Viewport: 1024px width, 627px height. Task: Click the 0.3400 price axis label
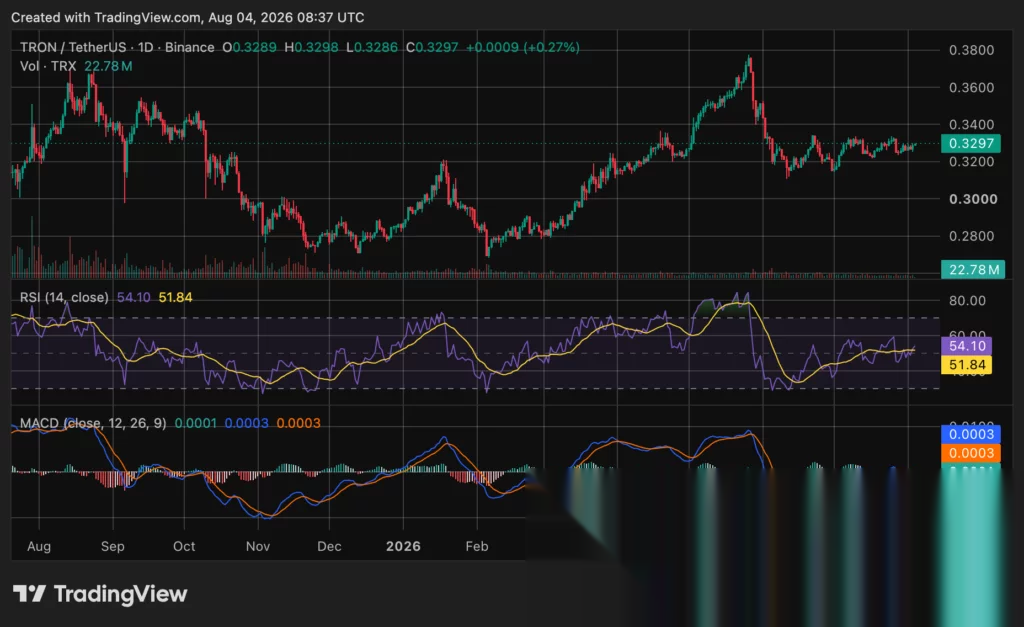pyautogui.click(x=971, y=124)
